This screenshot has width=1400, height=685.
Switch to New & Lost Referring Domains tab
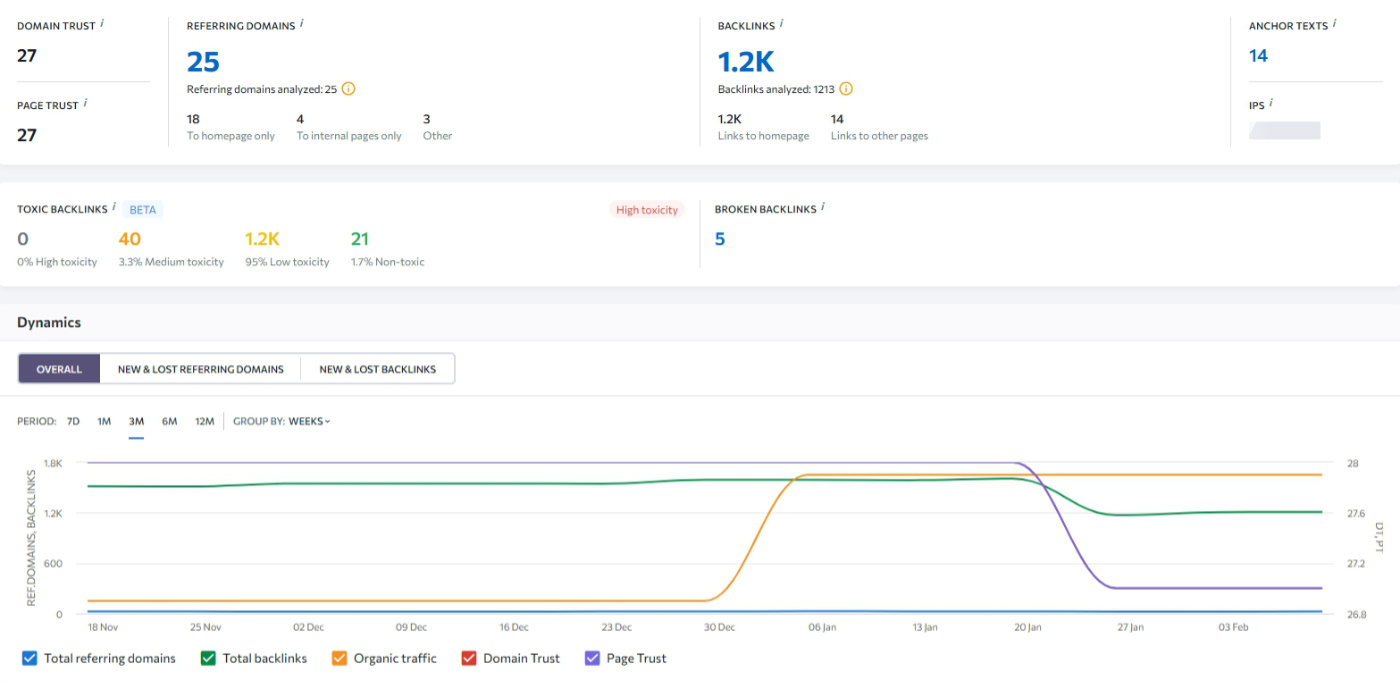click(x=200, y=369)
